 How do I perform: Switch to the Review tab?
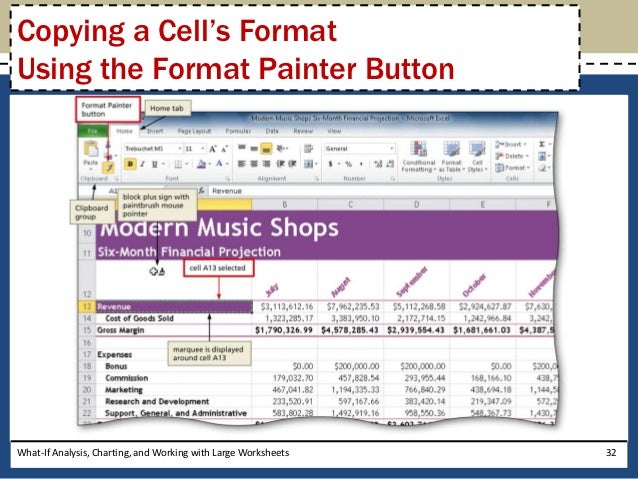tap(303, 131)
